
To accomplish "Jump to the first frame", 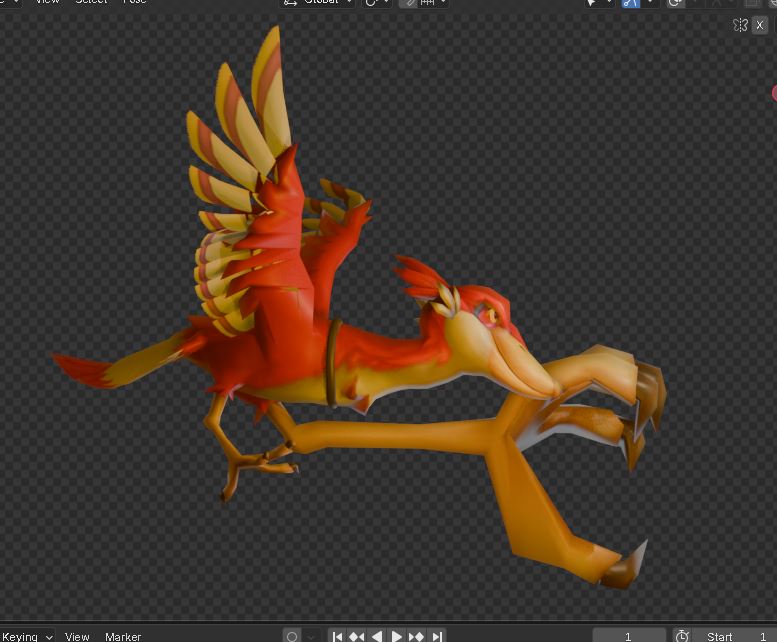I will (337, 636).
